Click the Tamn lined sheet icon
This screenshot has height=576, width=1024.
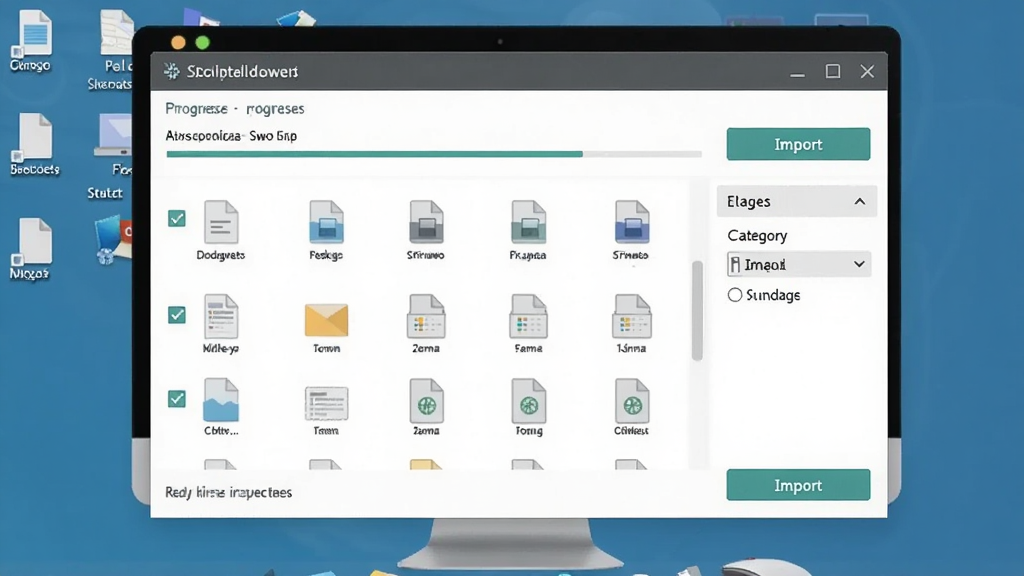[x=327, y=403]
